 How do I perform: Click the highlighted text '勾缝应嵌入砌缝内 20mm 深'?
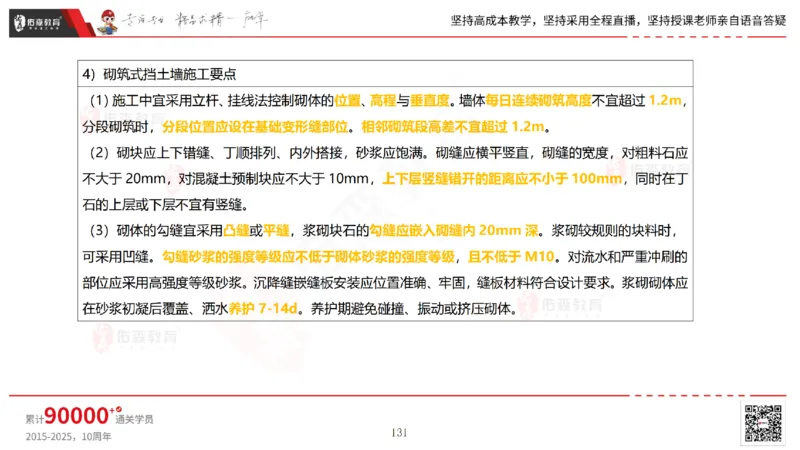pyautogui.click(x=454, y=231)
